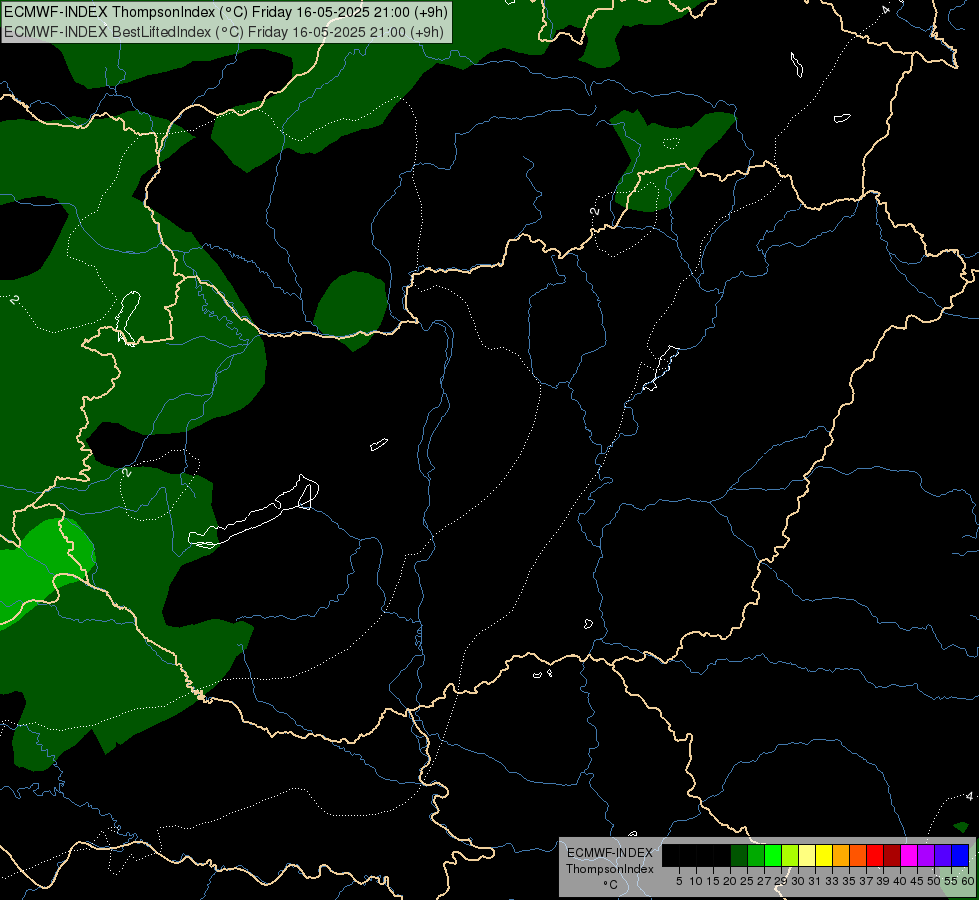This screenshot has height=900, width=979.
Task: Click the BestLiftedIndex title line at top
Action: click(x=224, y=32)
